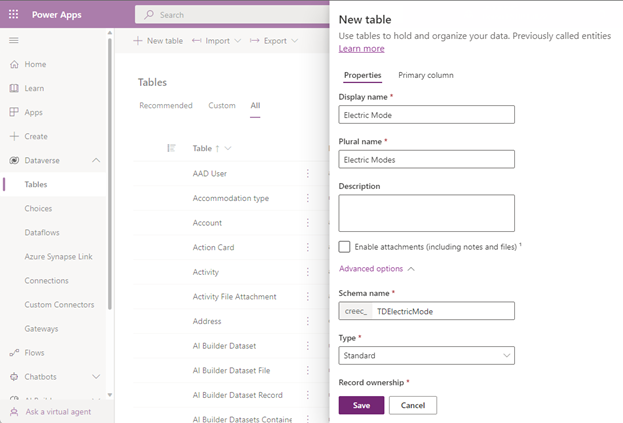The width and height of the screenshot is (623, 423).
Task: Open Custom Connectors in the sidebar
Action: tap(59, 305)
